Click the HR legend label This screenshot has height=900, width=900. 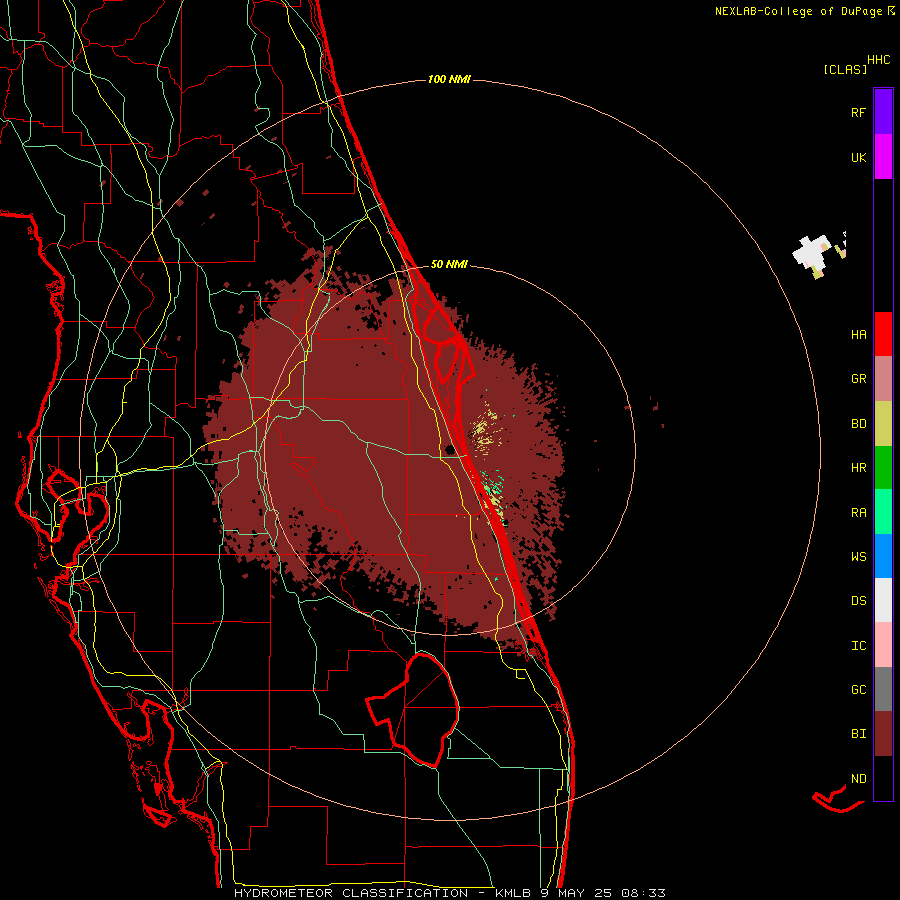(858, 468)
